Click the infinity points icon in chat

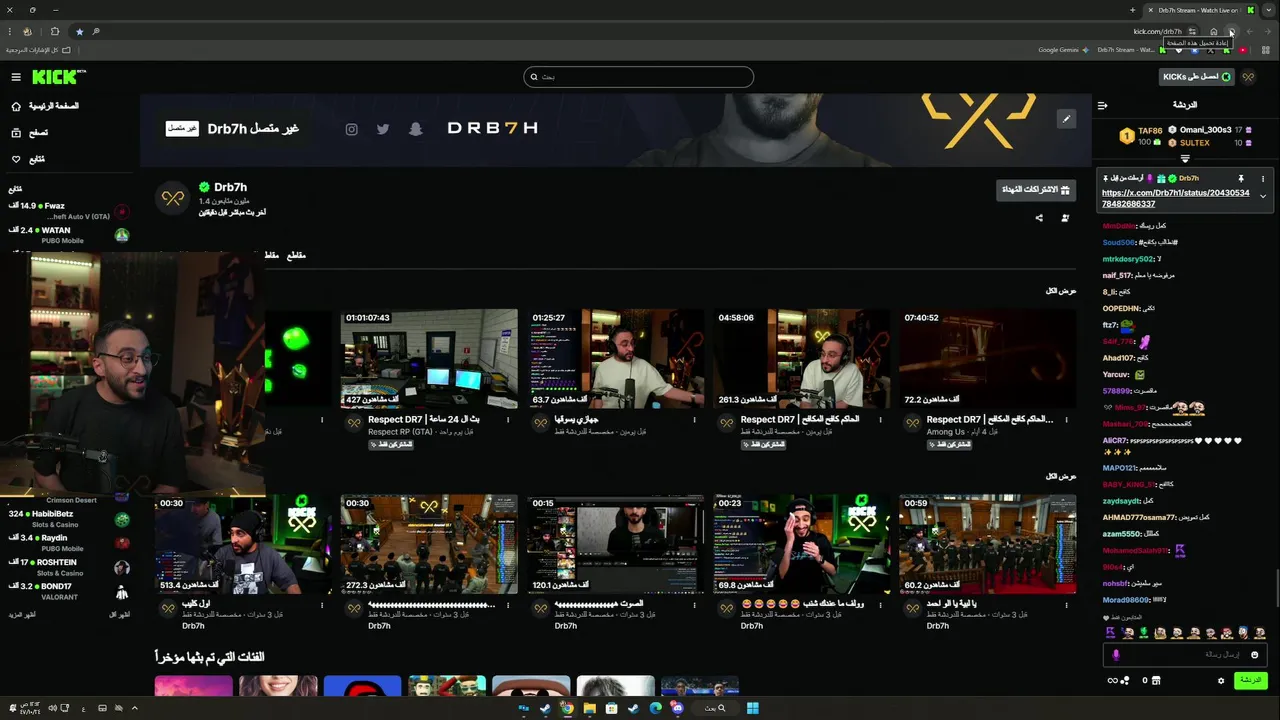[x=1118, y=681]
